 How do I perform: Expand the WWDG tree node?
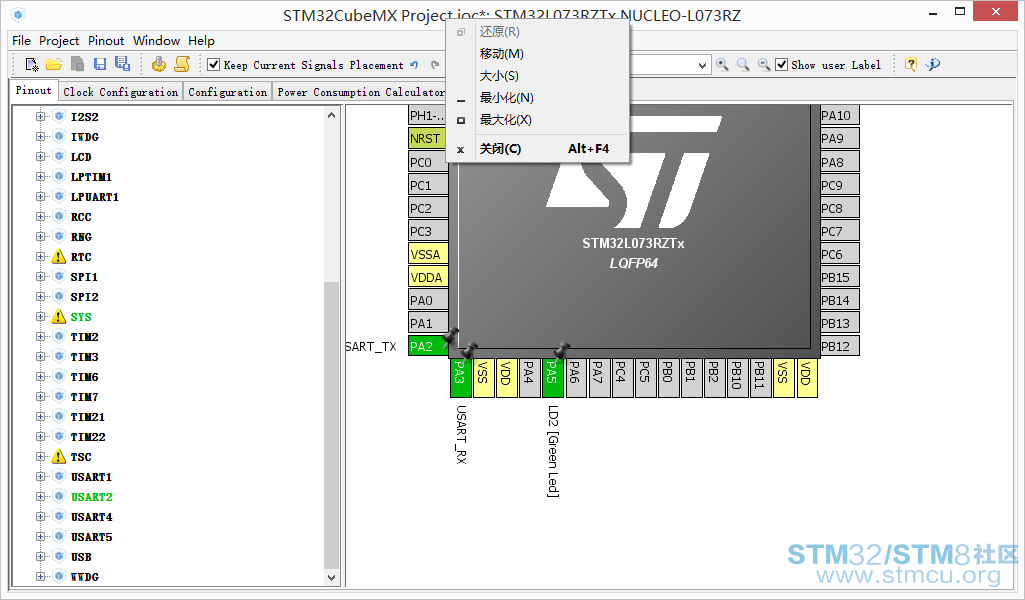pos(41,577)
